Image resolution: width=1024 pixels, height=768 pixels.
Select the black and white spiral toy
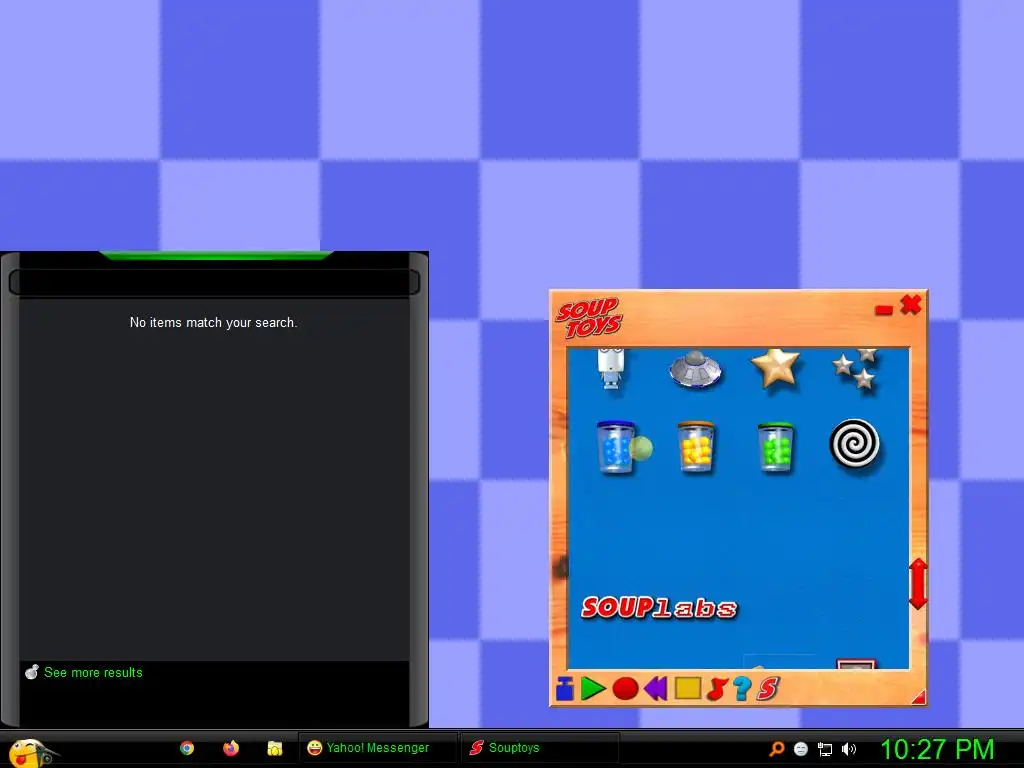pyautogui.click(x=855, y=443)
